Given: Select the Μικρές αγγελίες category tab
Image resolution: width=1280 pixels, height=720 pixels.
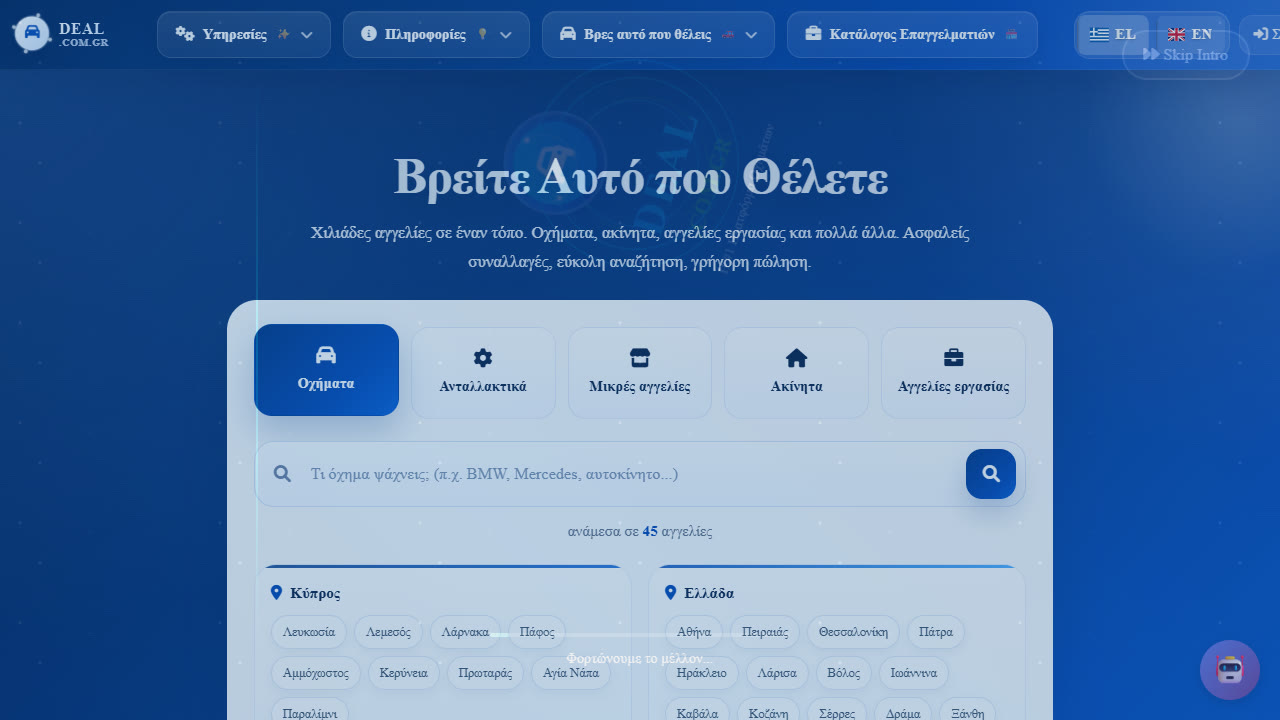Looking at the screenshot, I should (640, 373).
